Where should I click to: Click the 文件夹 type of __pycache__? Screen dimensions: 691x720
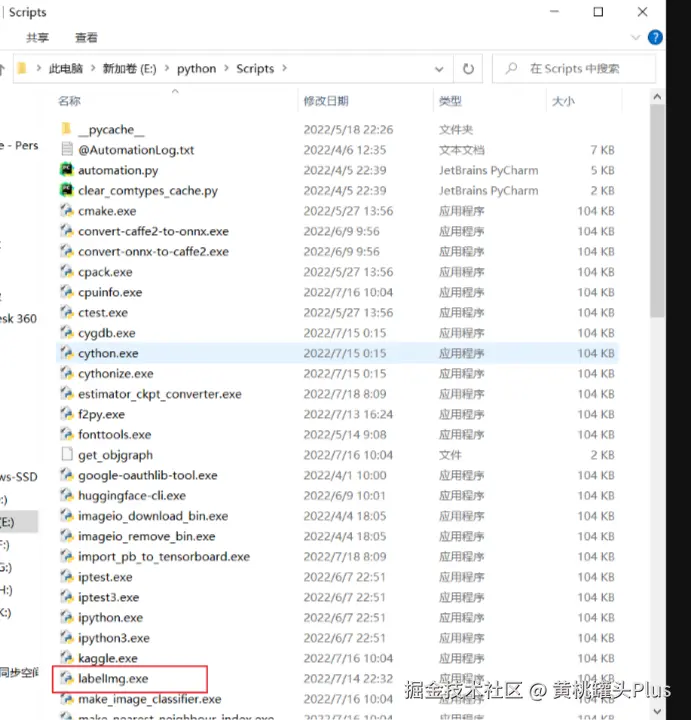[456, 129]
